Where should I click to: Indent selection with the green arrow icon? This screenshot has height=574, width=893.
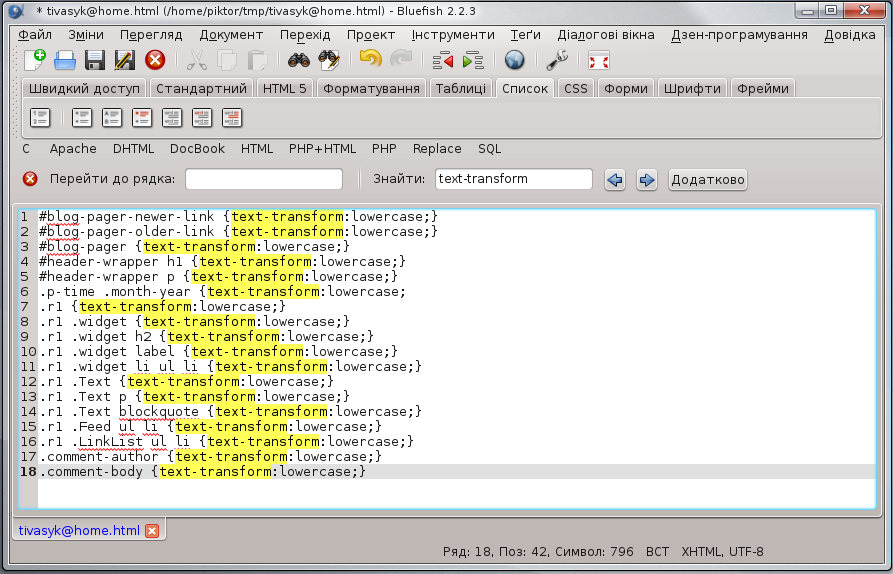(x=473, y=60)
